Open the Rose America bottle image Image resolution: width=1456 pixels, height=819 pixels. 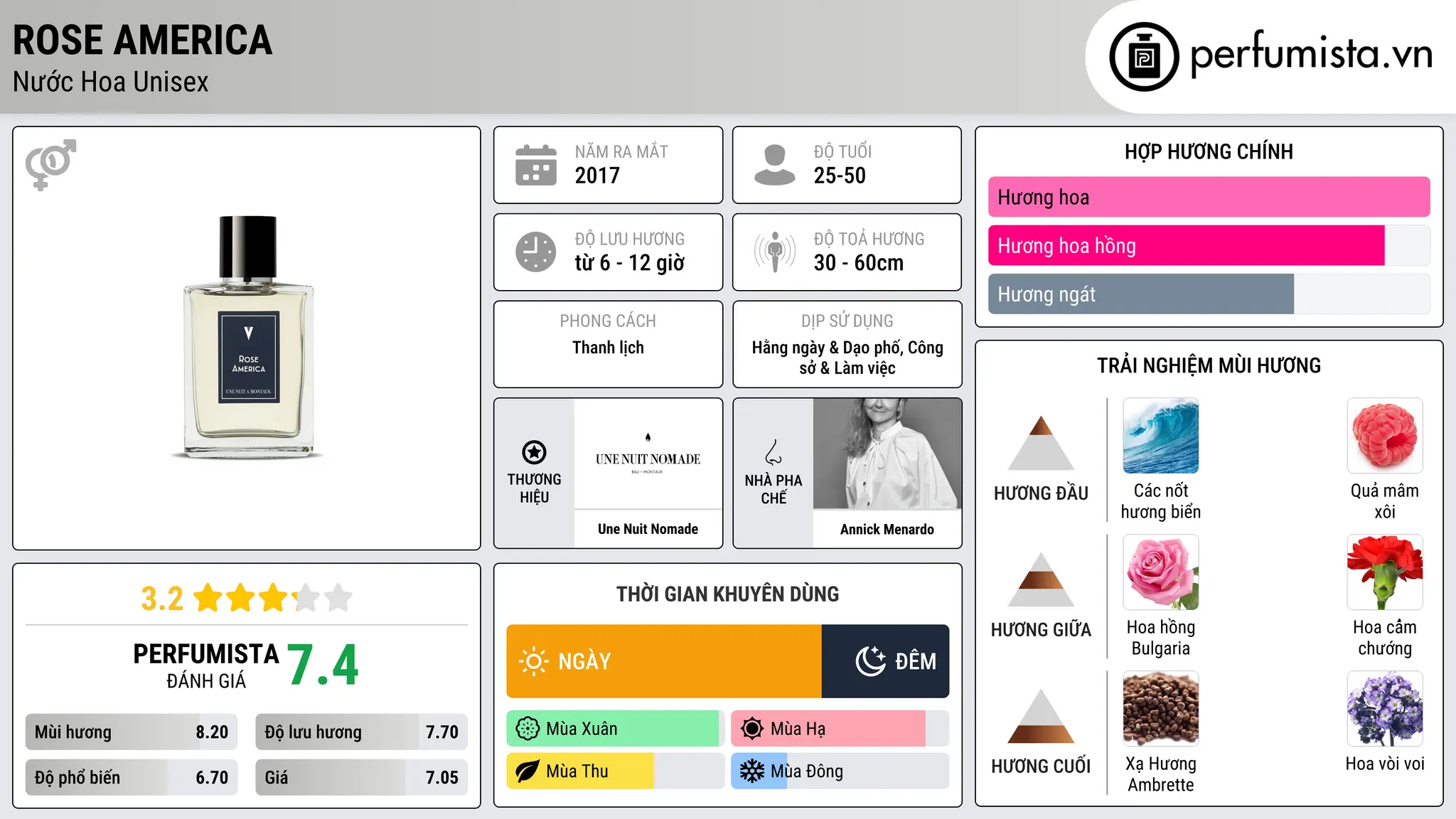pos(248,337)
